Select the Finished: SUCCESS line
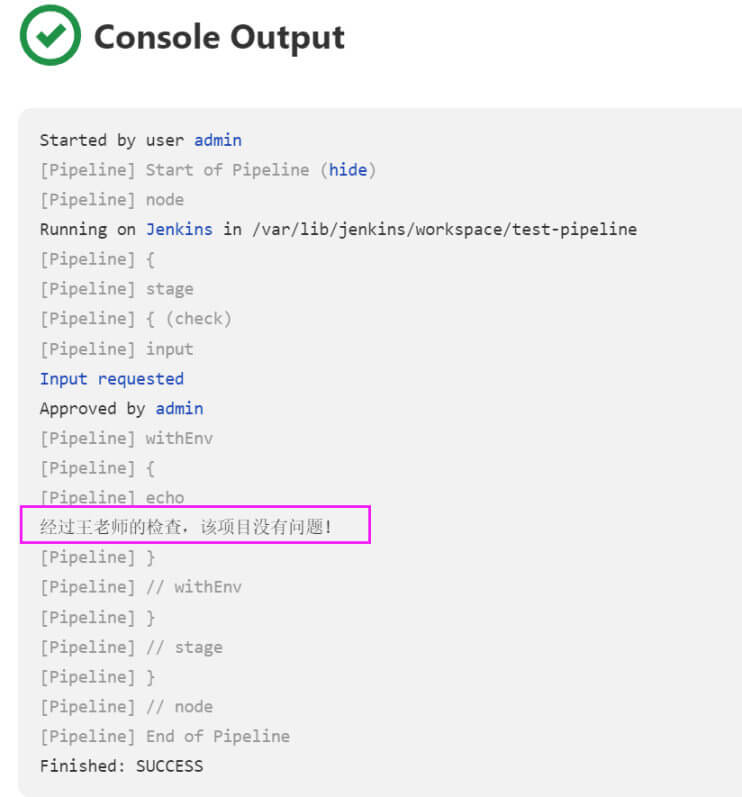Screen dimensions: 742x797 click(x=121, y=766)
